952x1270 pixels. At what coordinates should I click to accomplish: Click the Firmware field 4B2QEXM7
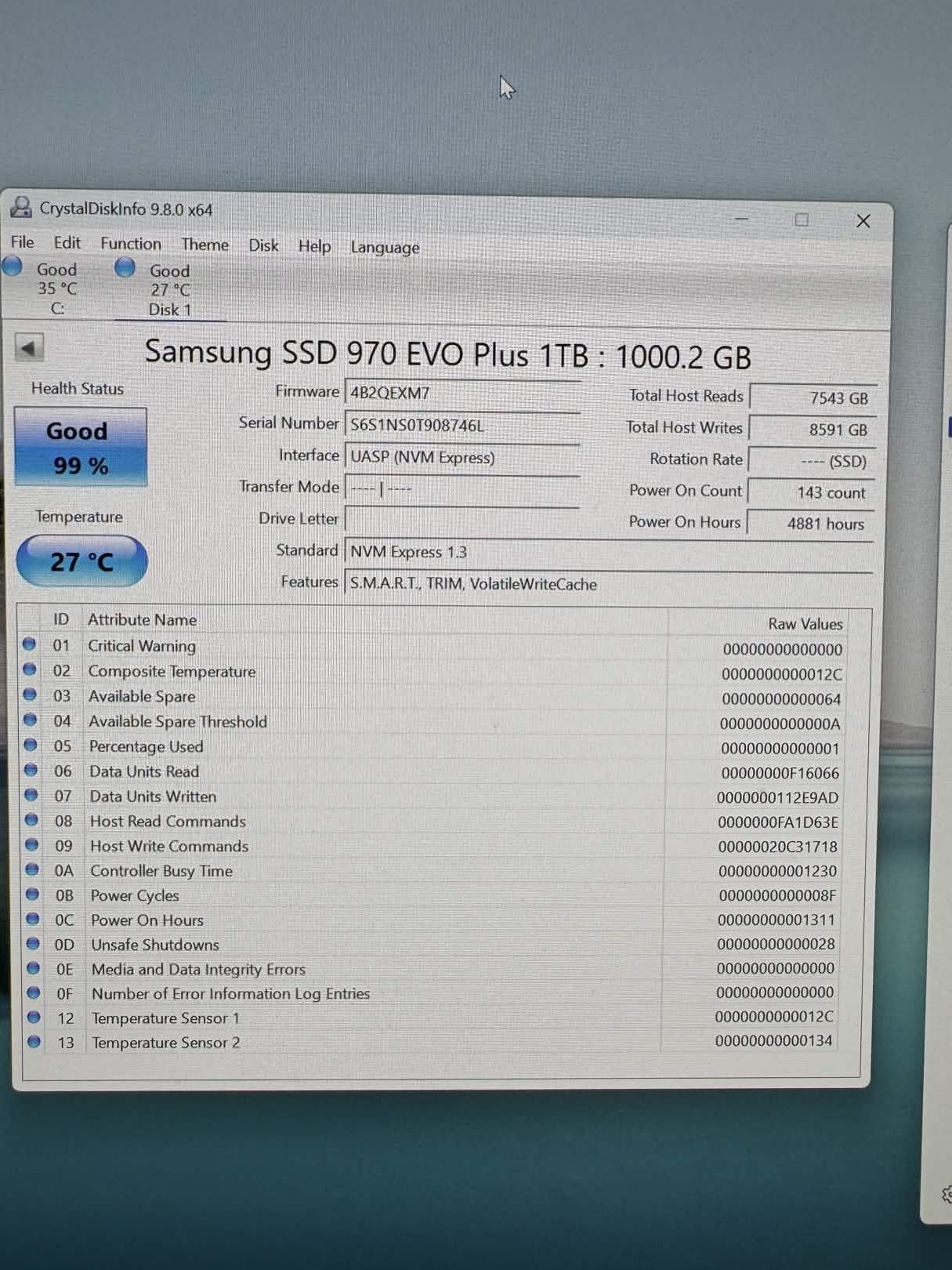[462, 393]
